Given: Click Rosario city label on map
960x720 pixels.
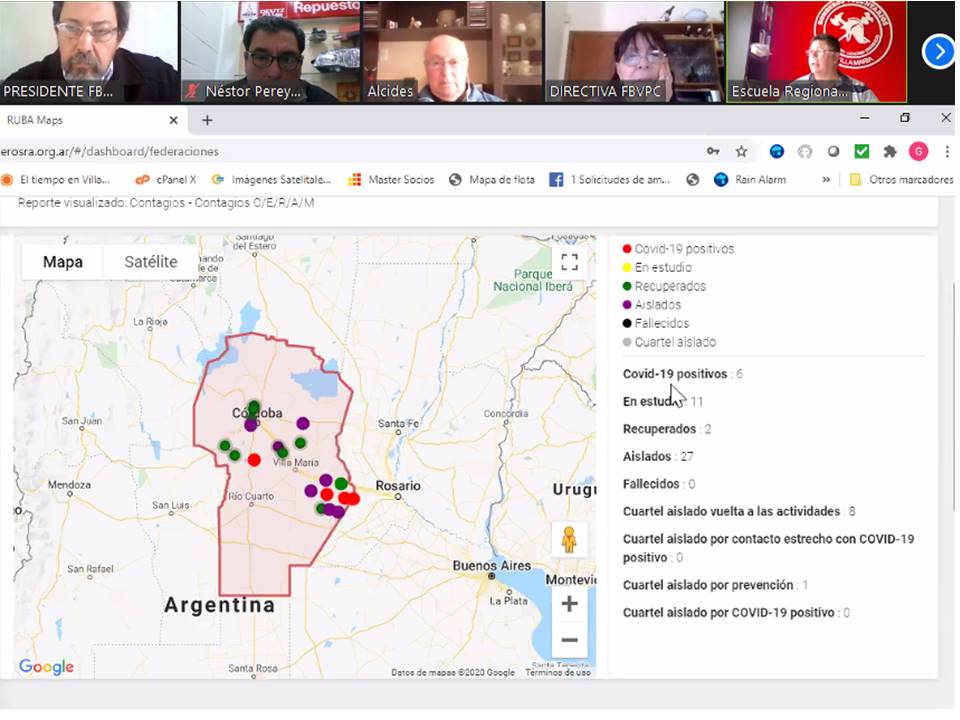Looking at the screenshot, I should (398, 486).
